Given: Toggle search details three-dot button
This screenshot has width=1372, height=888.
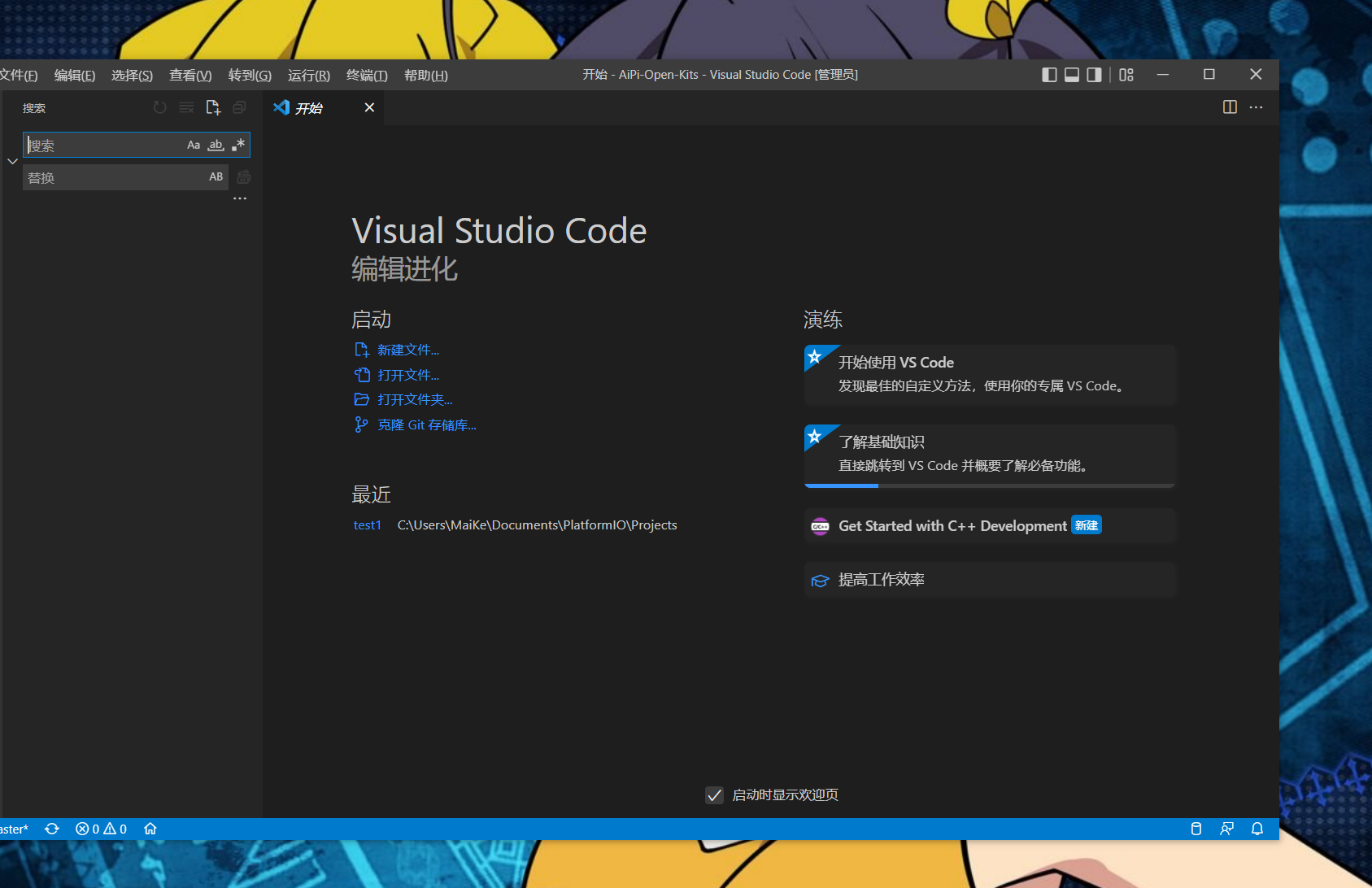Looking at the screenshot, I should (x=240, y=198).
